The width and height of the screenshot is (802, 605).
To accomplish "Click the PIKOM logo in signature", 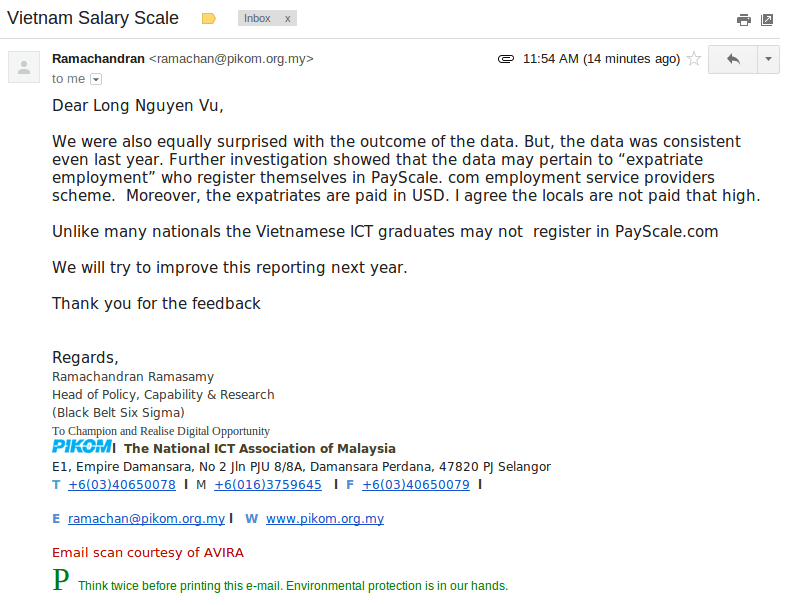I will pos(82,447).
